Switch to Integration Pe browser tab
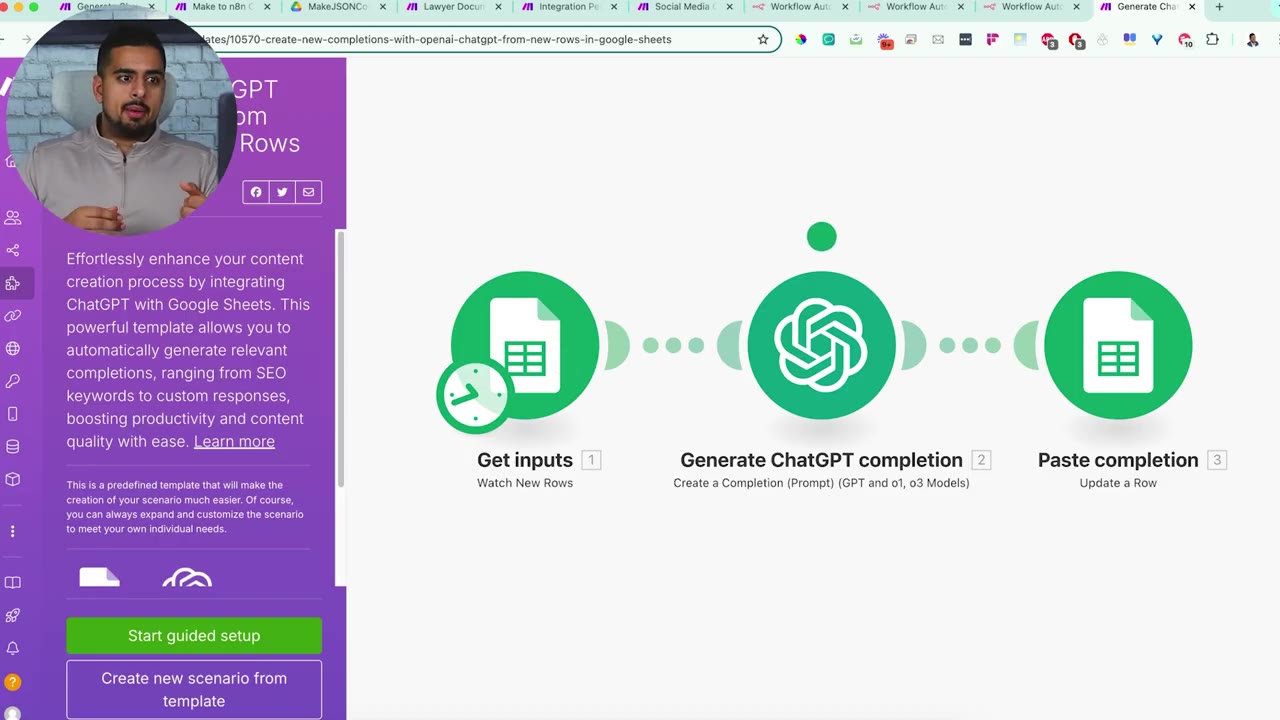 (x=568, y=7)
